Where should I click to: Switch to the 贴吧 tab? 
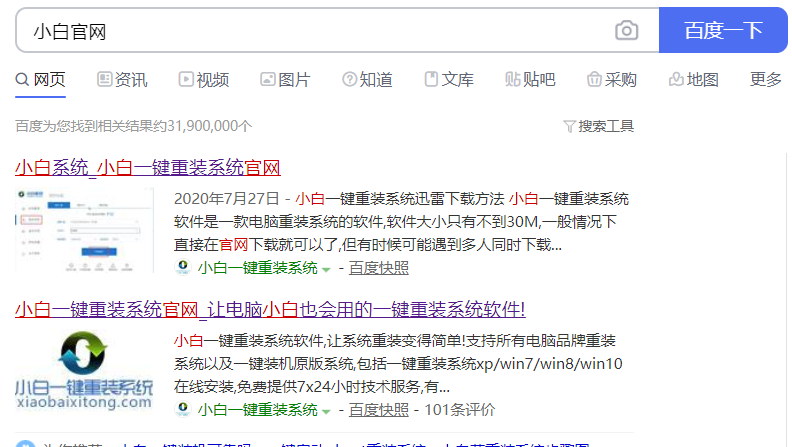click(530, 80)
